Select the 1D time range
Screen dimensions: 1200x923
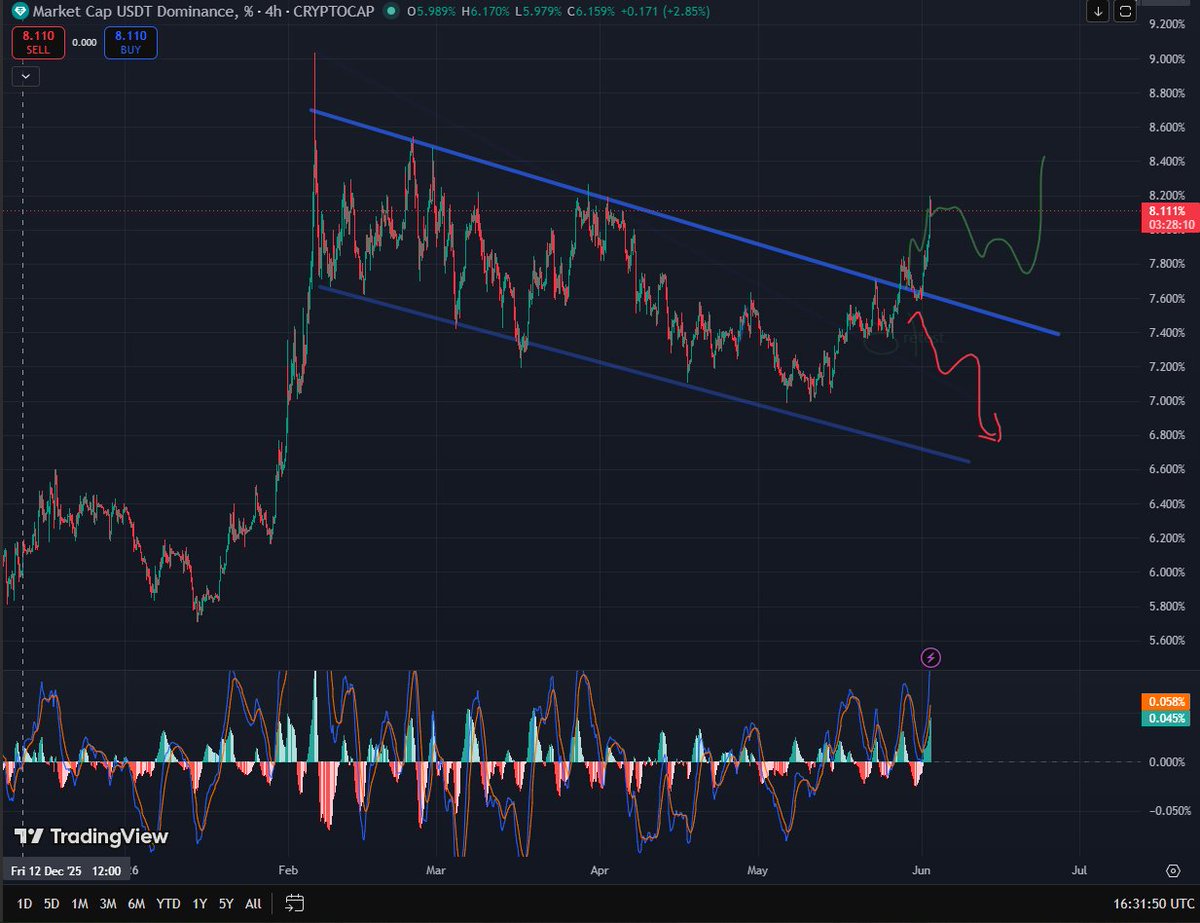click(x=23, y=903)
